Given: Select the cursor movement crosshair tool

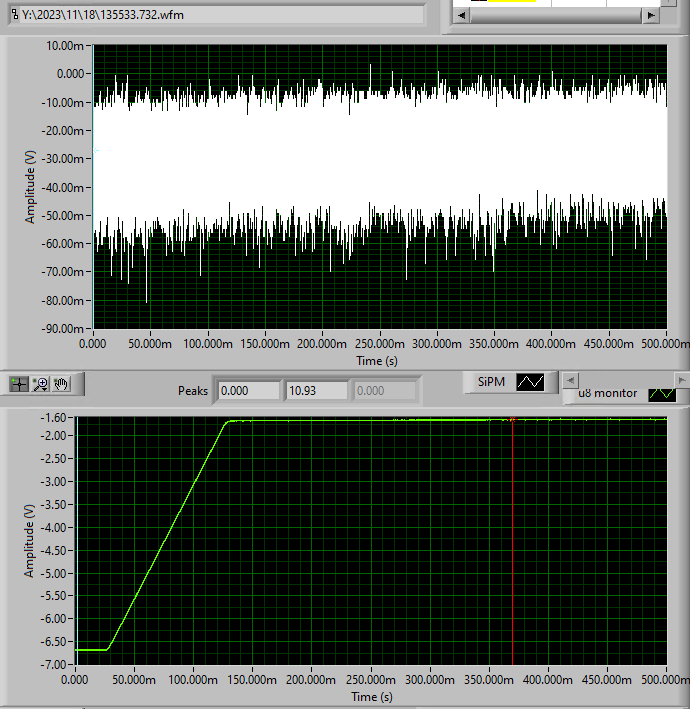Looking at the screenshot, I should coord(19,384).
